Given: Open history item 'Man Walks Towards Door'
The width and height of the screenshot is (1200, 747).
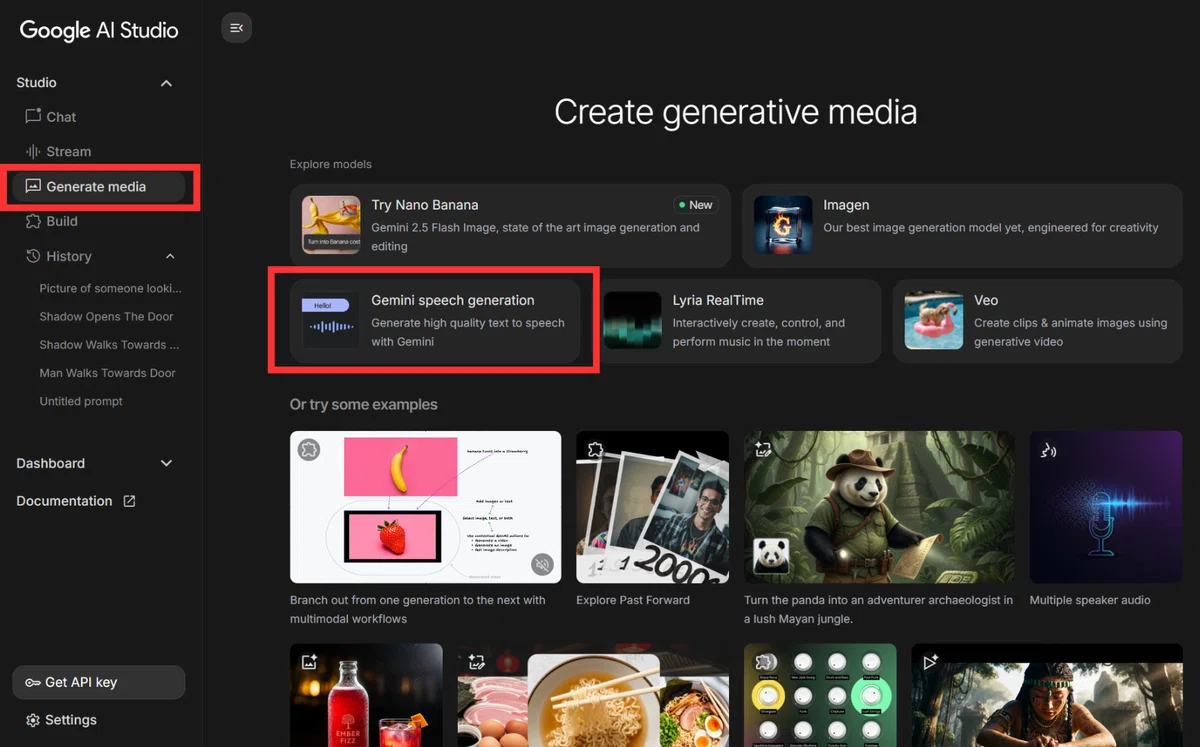Looking at the screenshot, I should (x=107, y=372).
